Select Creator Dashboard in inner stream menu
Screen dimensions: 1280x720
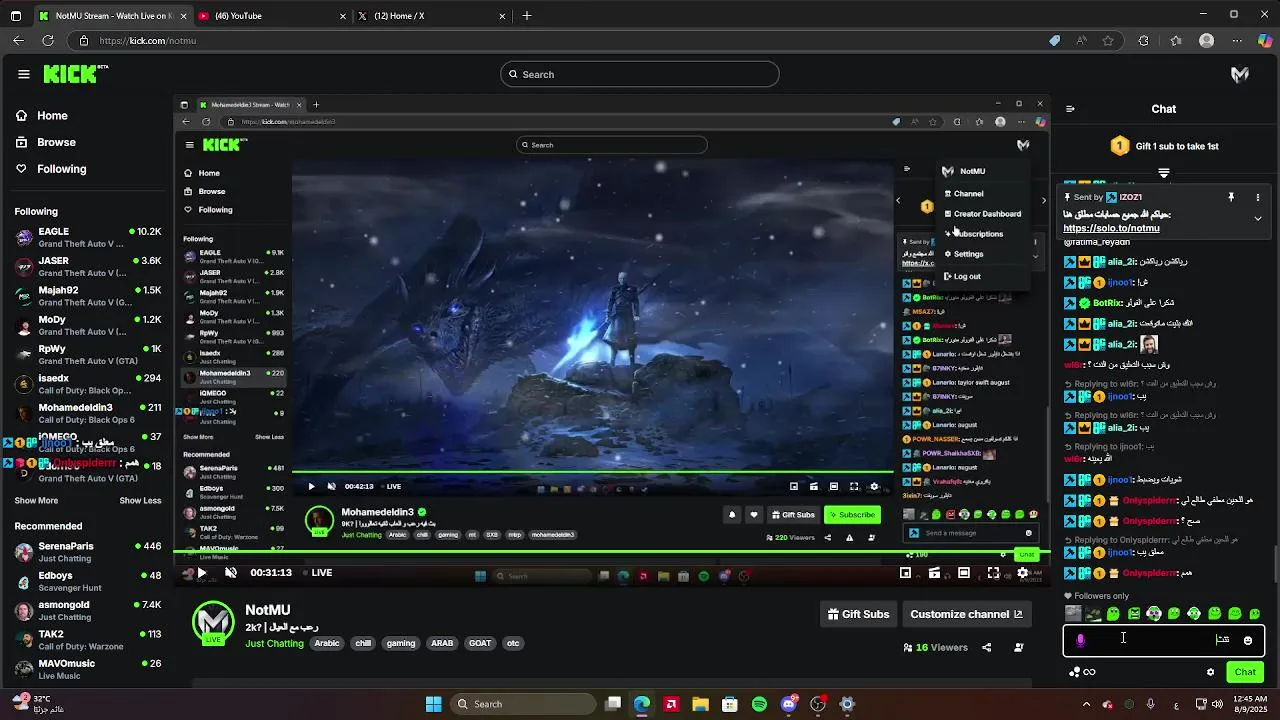(x=982, y=214)
